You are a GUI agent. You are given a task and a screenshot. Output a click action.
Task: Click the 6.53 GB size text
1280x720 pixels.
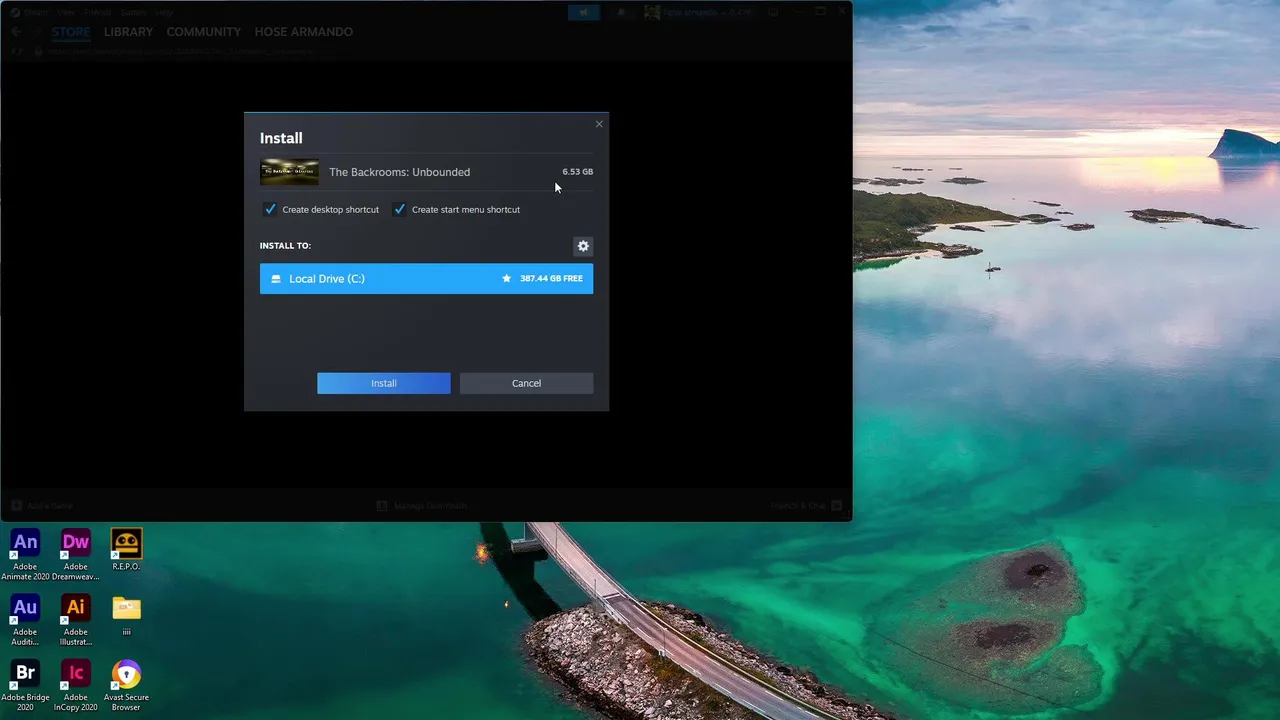pyautogui.click(x=577, y=172)
